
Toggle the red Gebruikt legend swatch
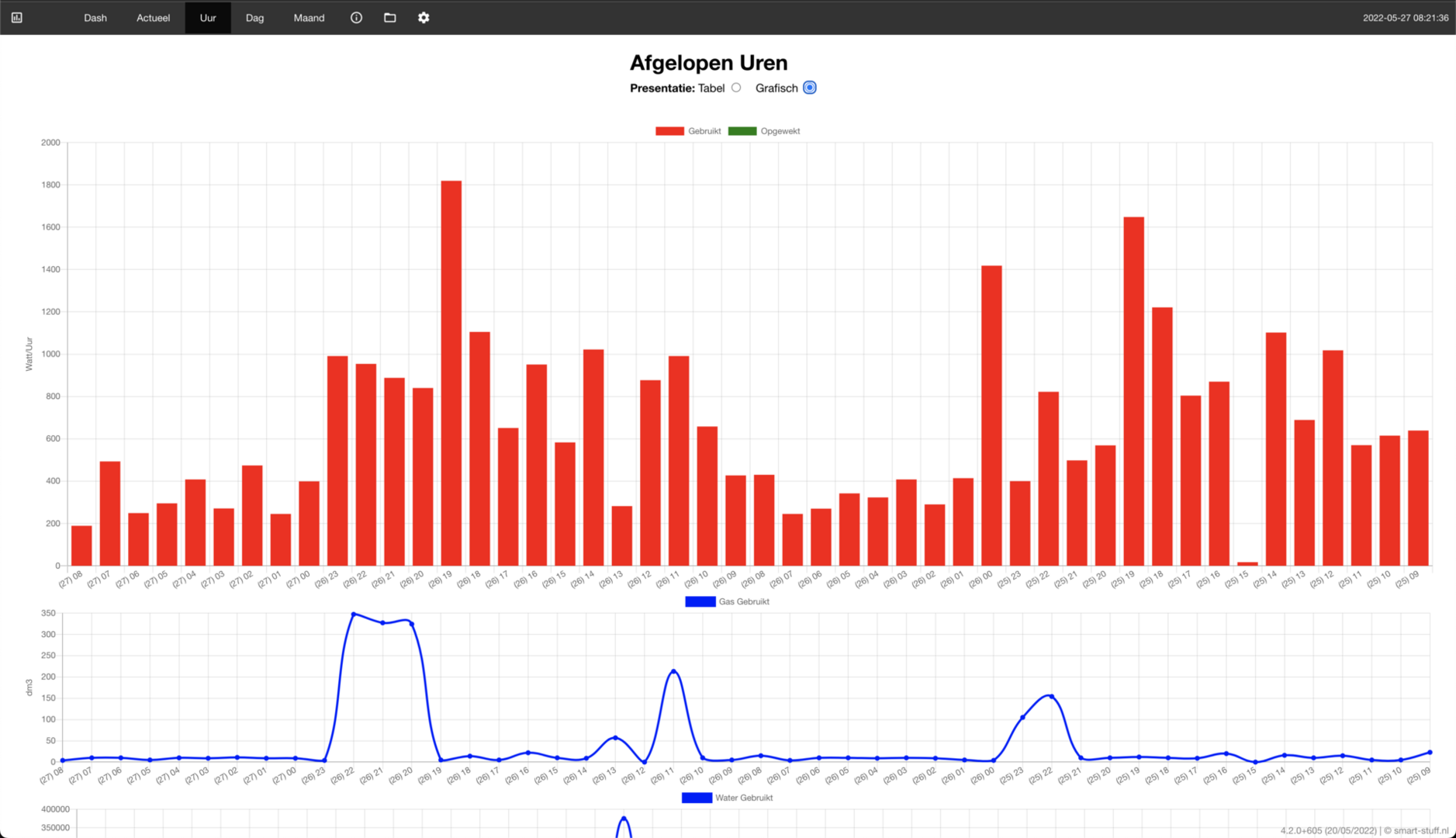point(669,131)
